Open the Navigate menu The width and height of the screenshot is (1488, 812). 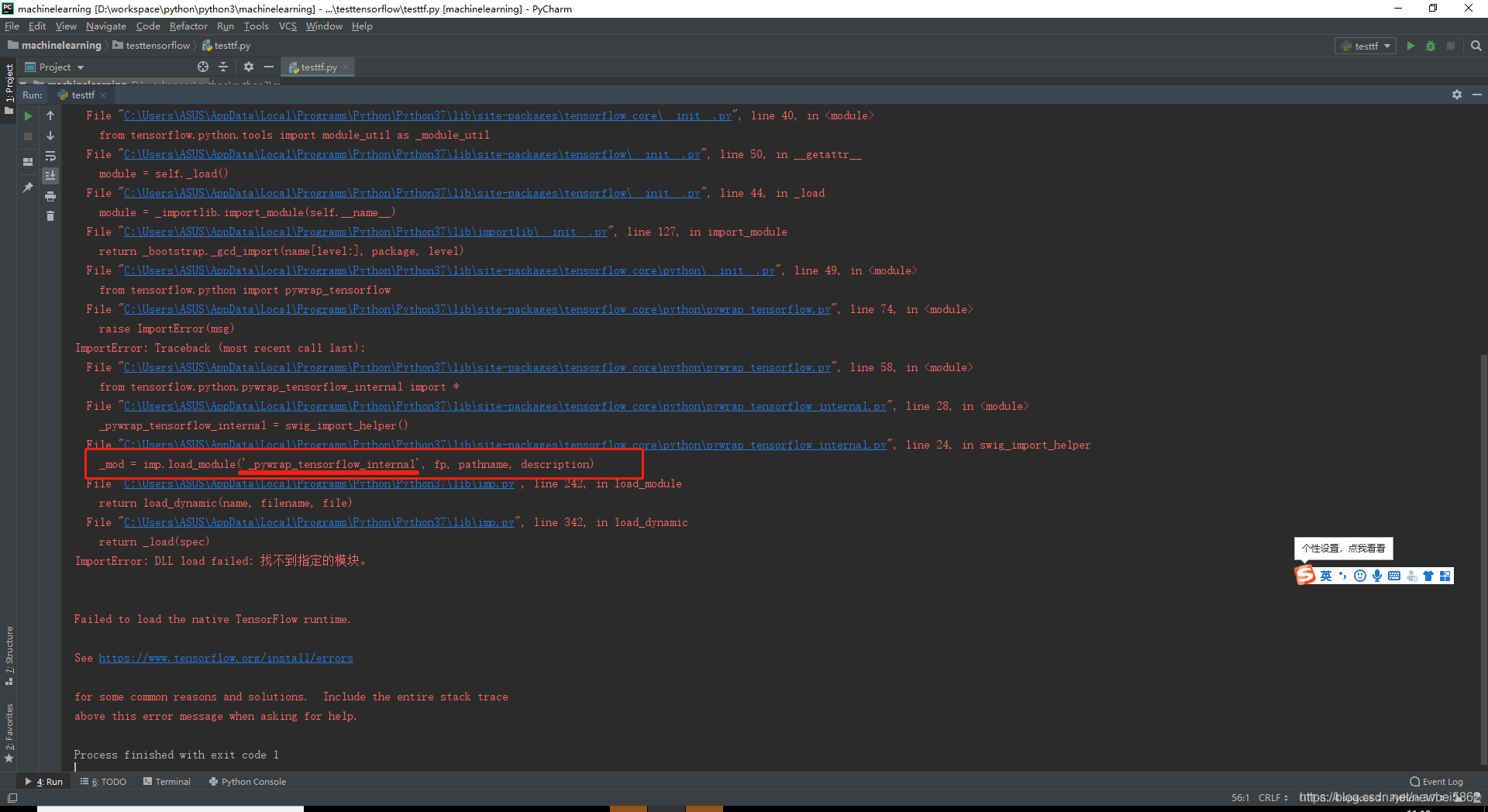[105, 26]
